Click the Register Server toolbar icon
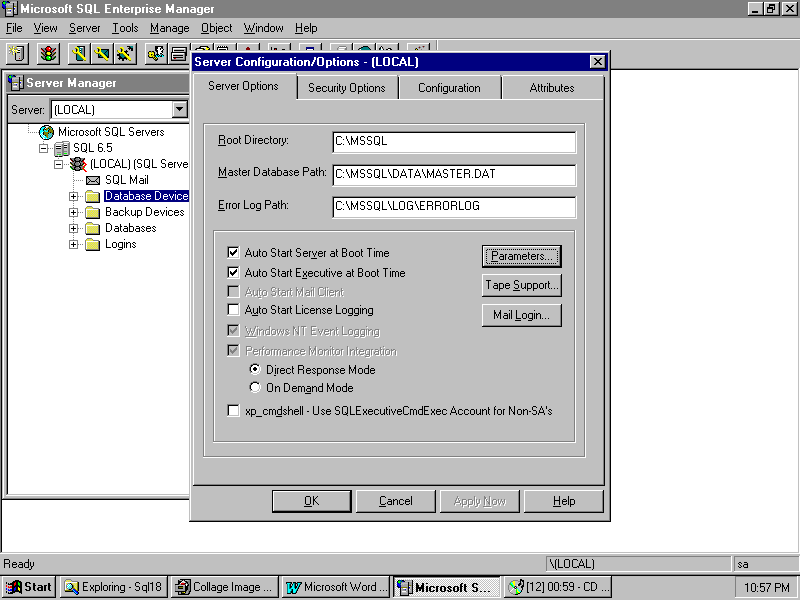This screenshot has width=800, height=600. click(x=17, y=53)
